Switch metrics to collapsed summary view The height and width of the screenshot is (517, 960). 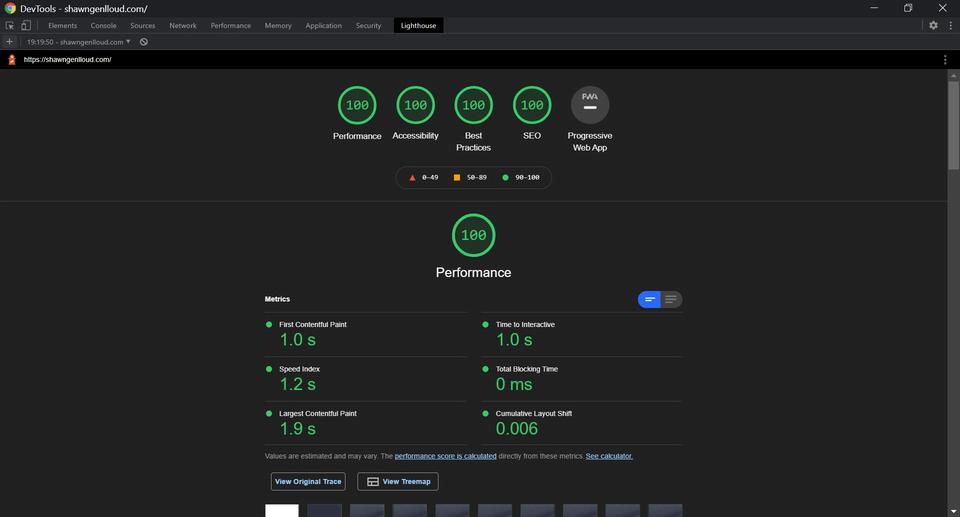pyautogui.click(x=649, y=300)
